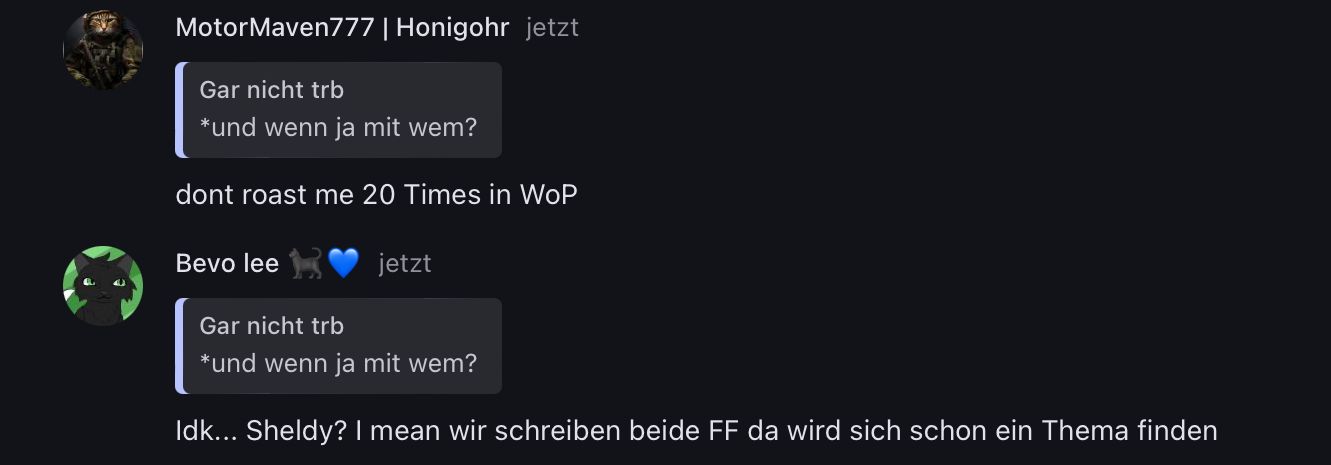Jump to quoted 'und wenn ja mit wem?' in Bevo lee's message
1331x465 pixels.
tap(338, 363)
